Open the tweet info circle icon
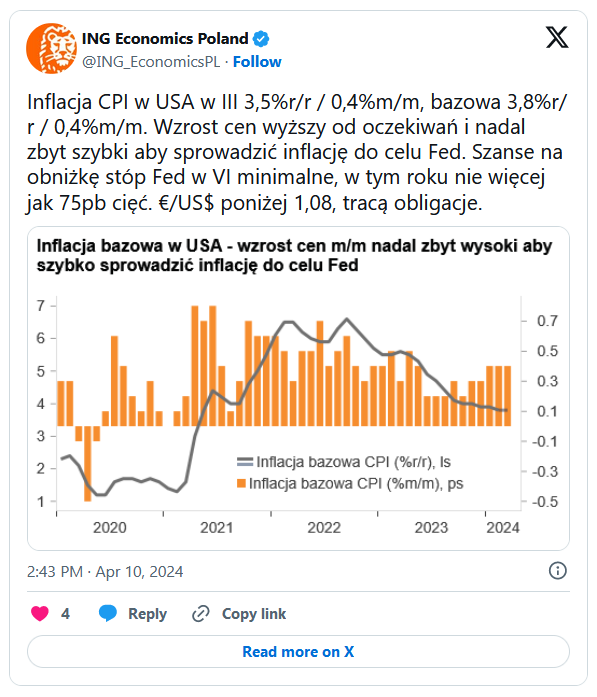Image resolution: width=597 pixels, height=697 pixels. pyautogui.click(x=557, y=571)
